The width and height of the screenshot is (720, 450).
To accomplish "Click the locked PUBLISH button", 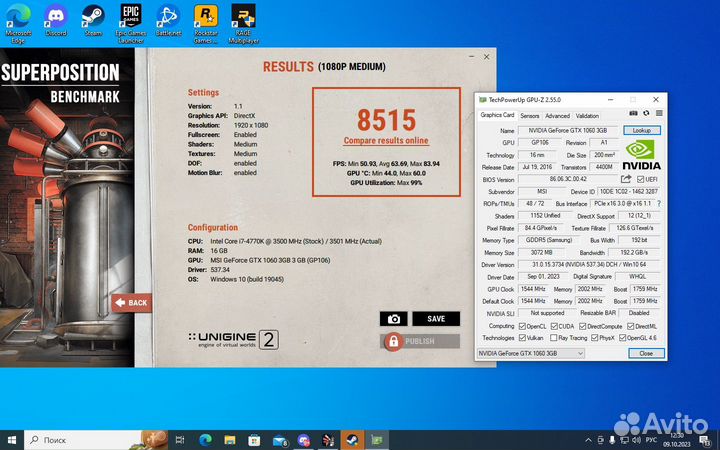I will 420,341.
